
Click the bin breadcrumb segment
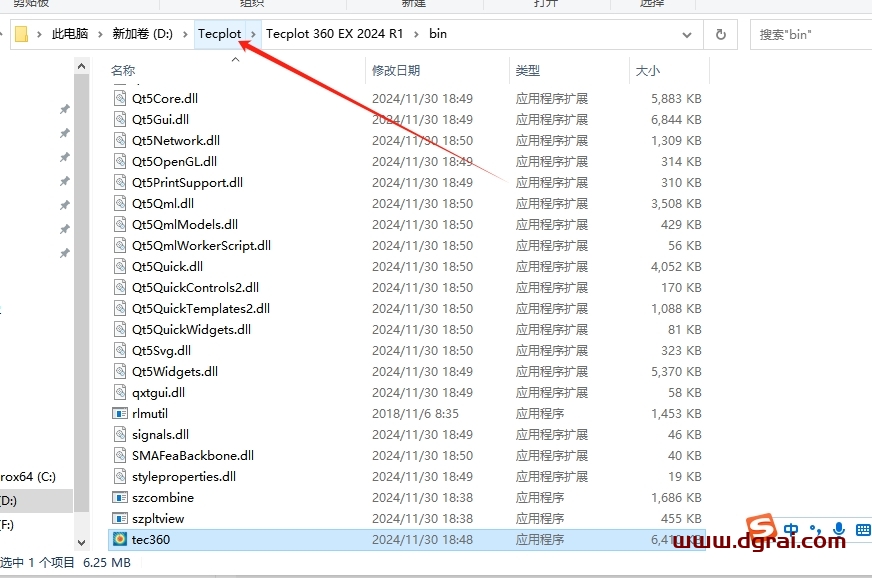click(x=438, y=34)
